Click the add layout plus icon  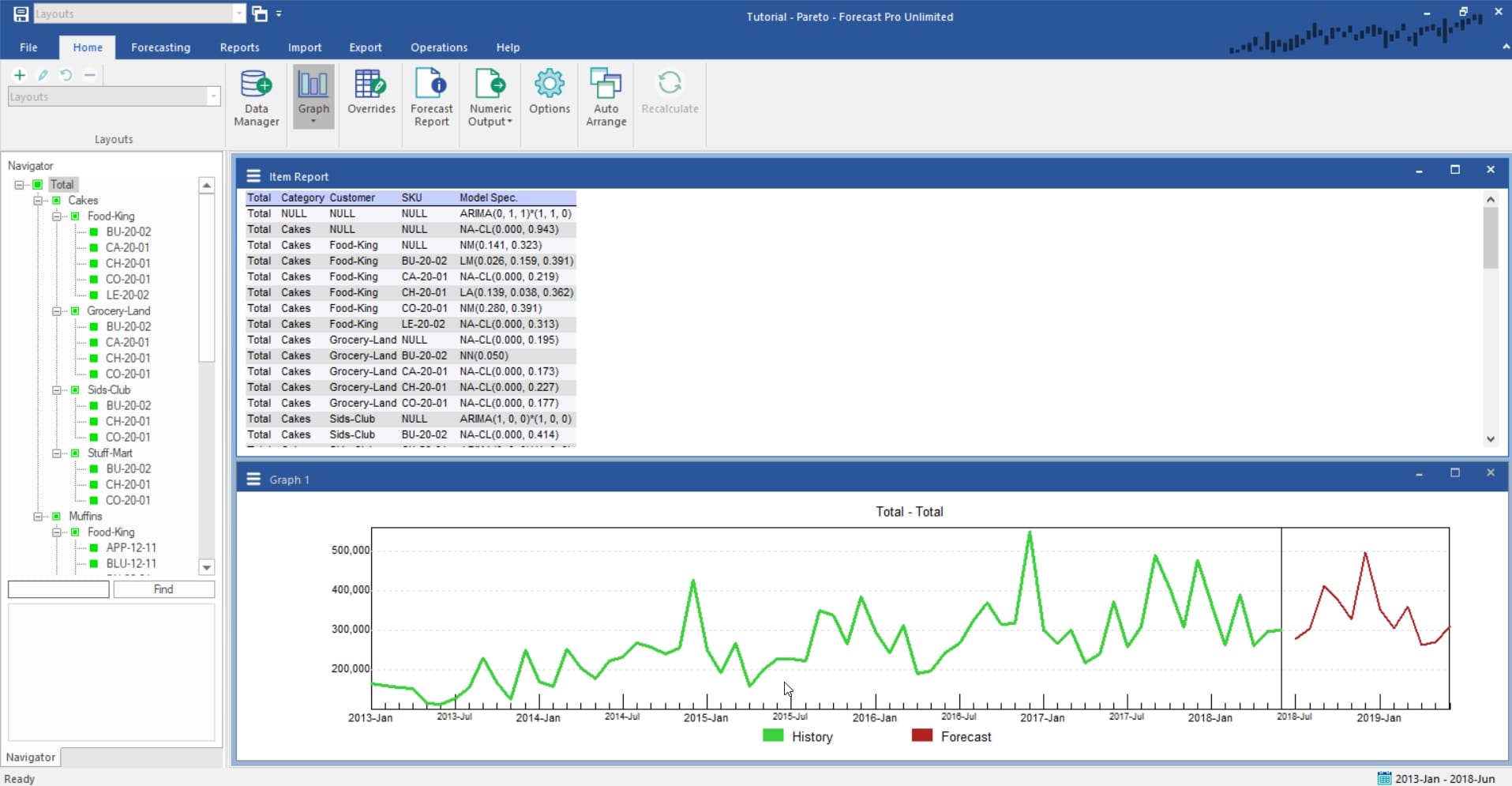pos(19,75)
